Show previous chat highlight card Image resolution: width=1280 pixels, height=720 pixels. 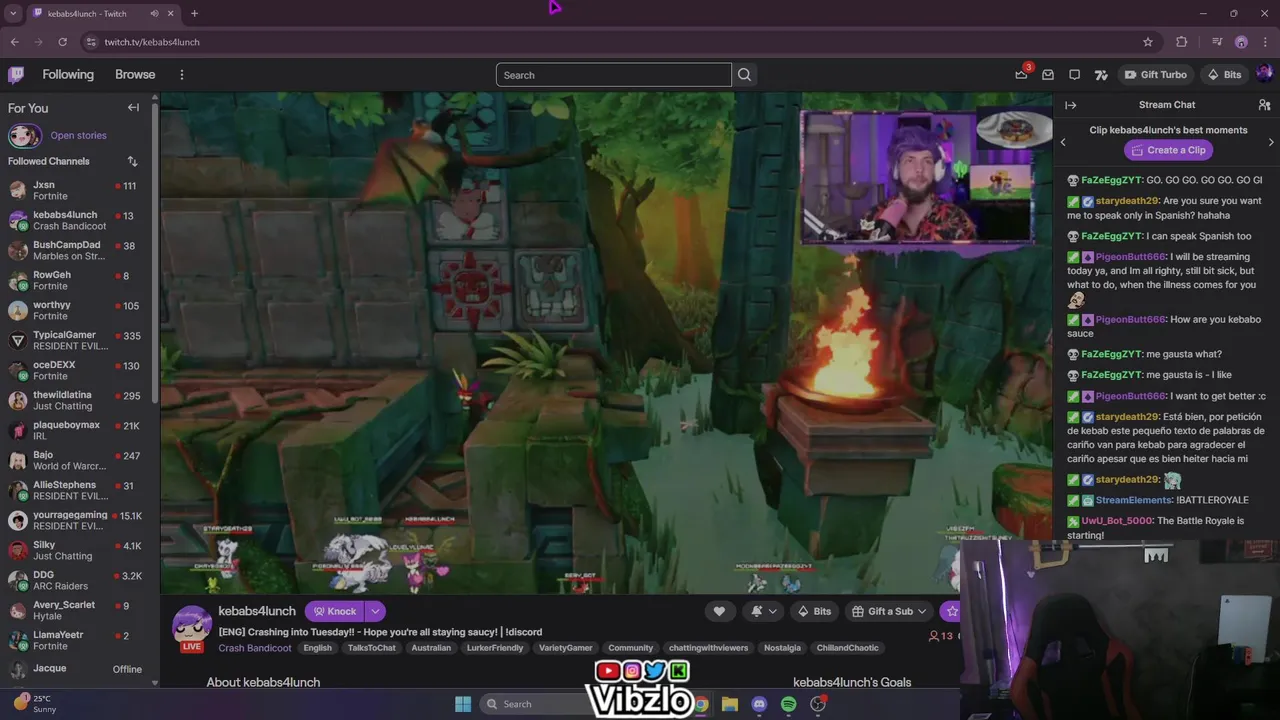pos(1063,142)
